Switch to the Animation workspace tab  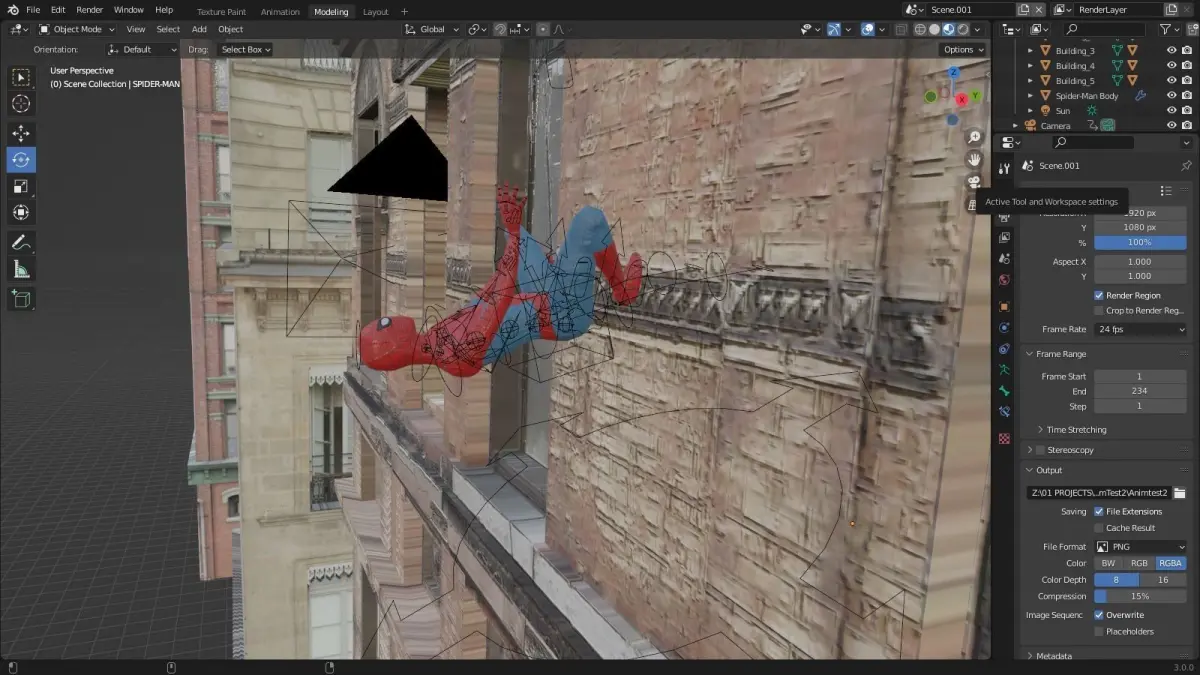pos(280,12)
